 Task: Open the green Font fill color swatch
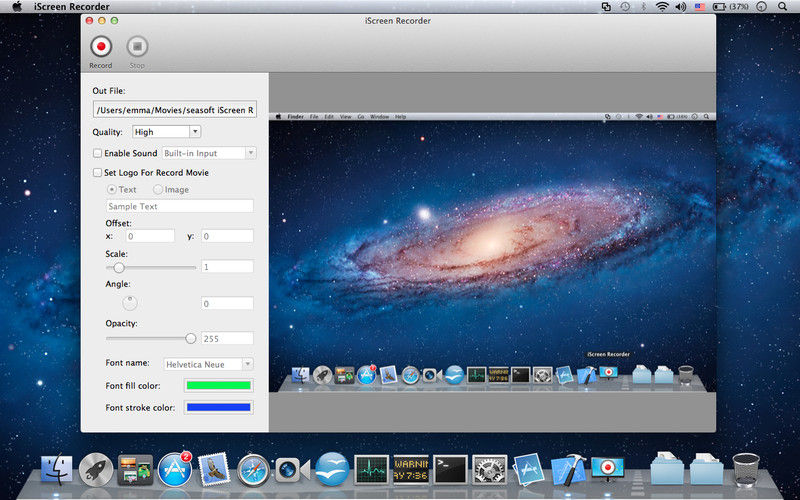coord(219,385)
